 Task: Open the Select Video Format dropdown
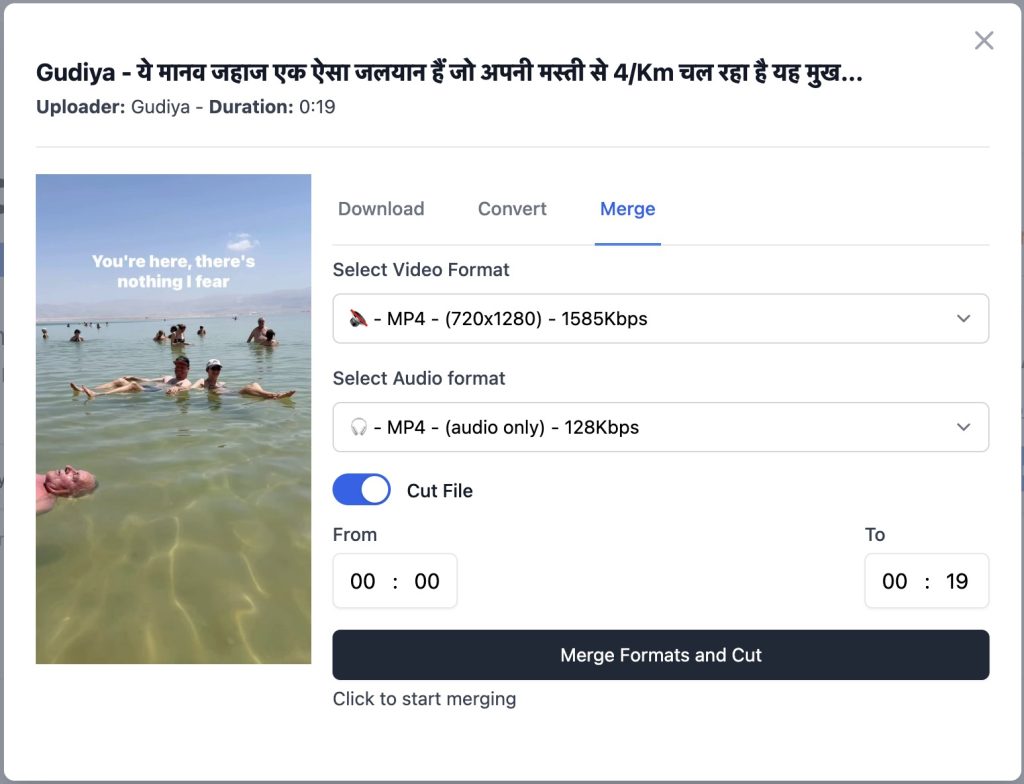660,319
